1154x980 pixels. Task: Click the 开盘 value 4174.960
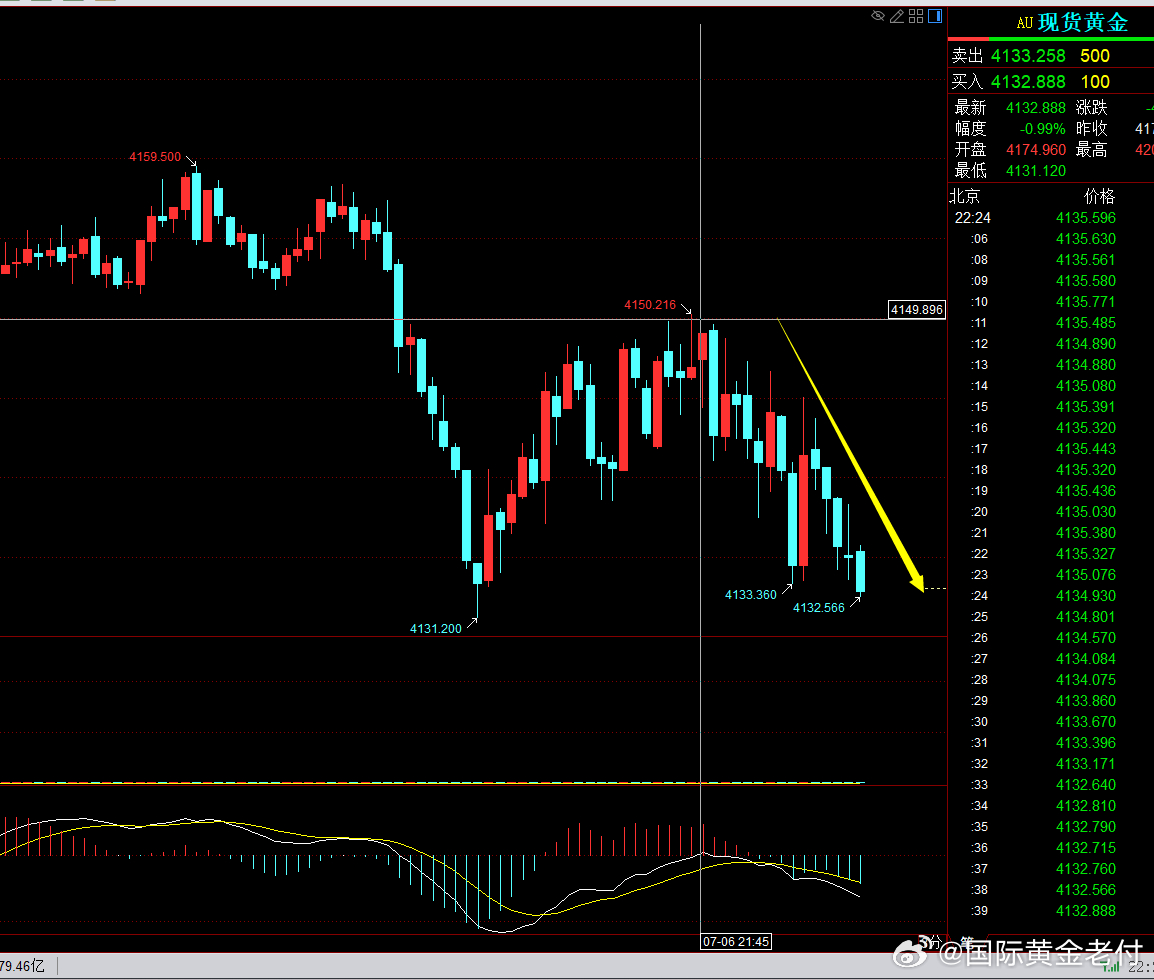pyautogui.click(x=1036, y=150)
